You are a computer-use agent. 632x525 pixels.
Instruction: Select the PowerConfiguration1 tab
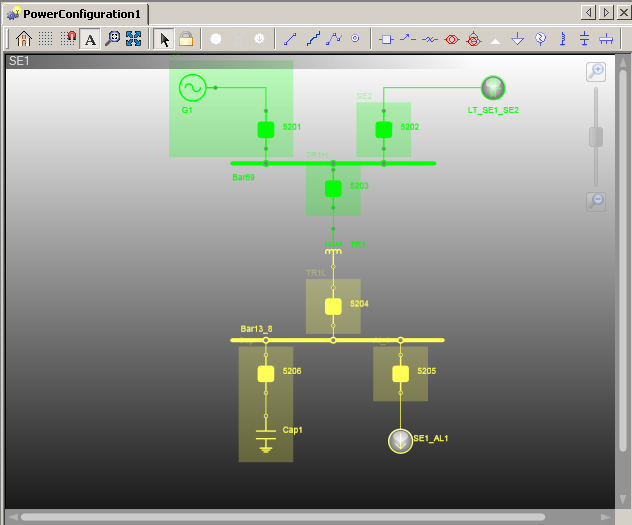tap(76, 13)
